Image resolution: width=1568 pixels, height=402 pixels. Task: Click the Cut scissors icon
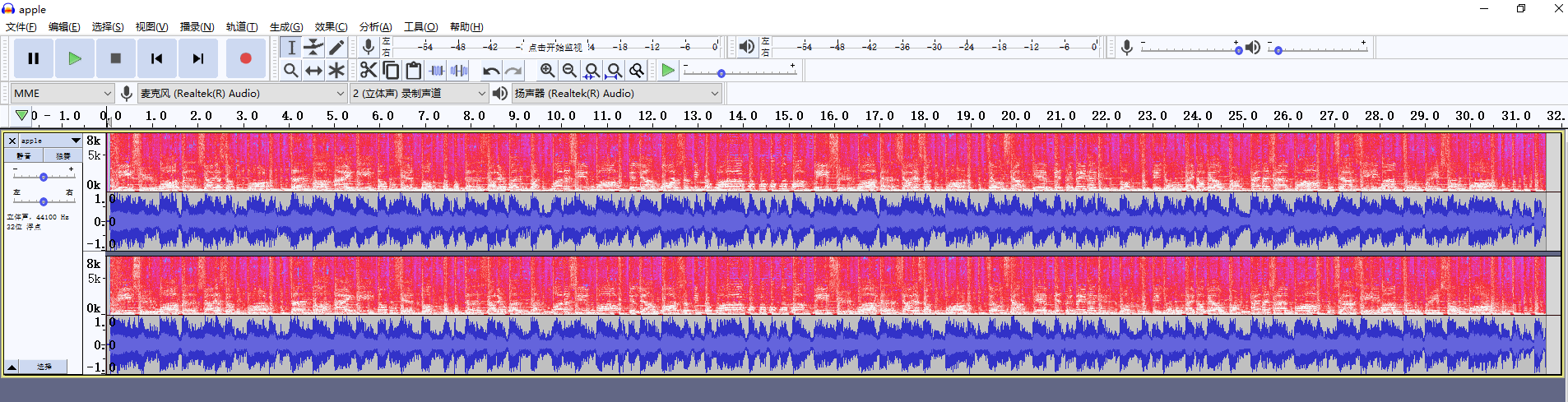pyautogui.click(x=369, y=71)
